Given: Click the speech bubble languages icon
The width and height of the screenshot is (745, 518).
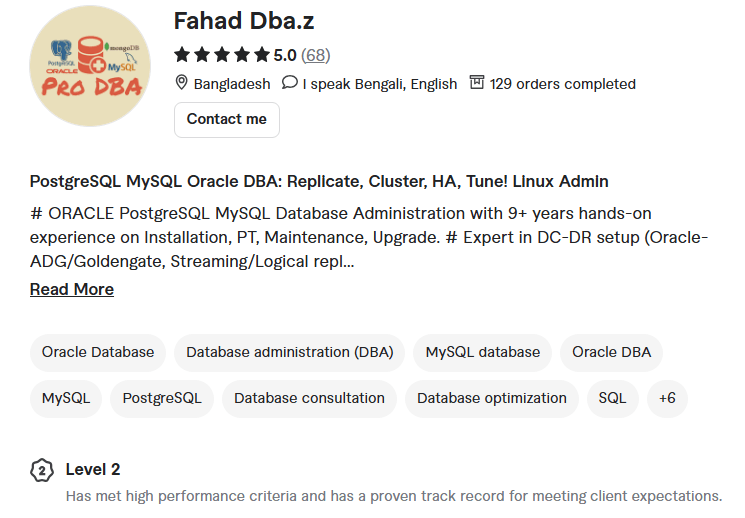Looking at the screenshot, I should [x=289, y=82].
